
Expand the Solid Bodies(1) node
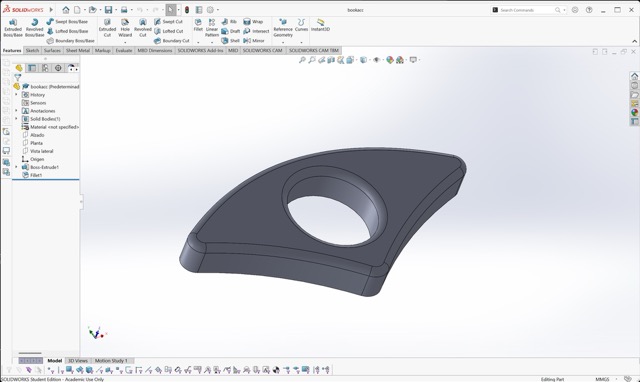[16, 119]
